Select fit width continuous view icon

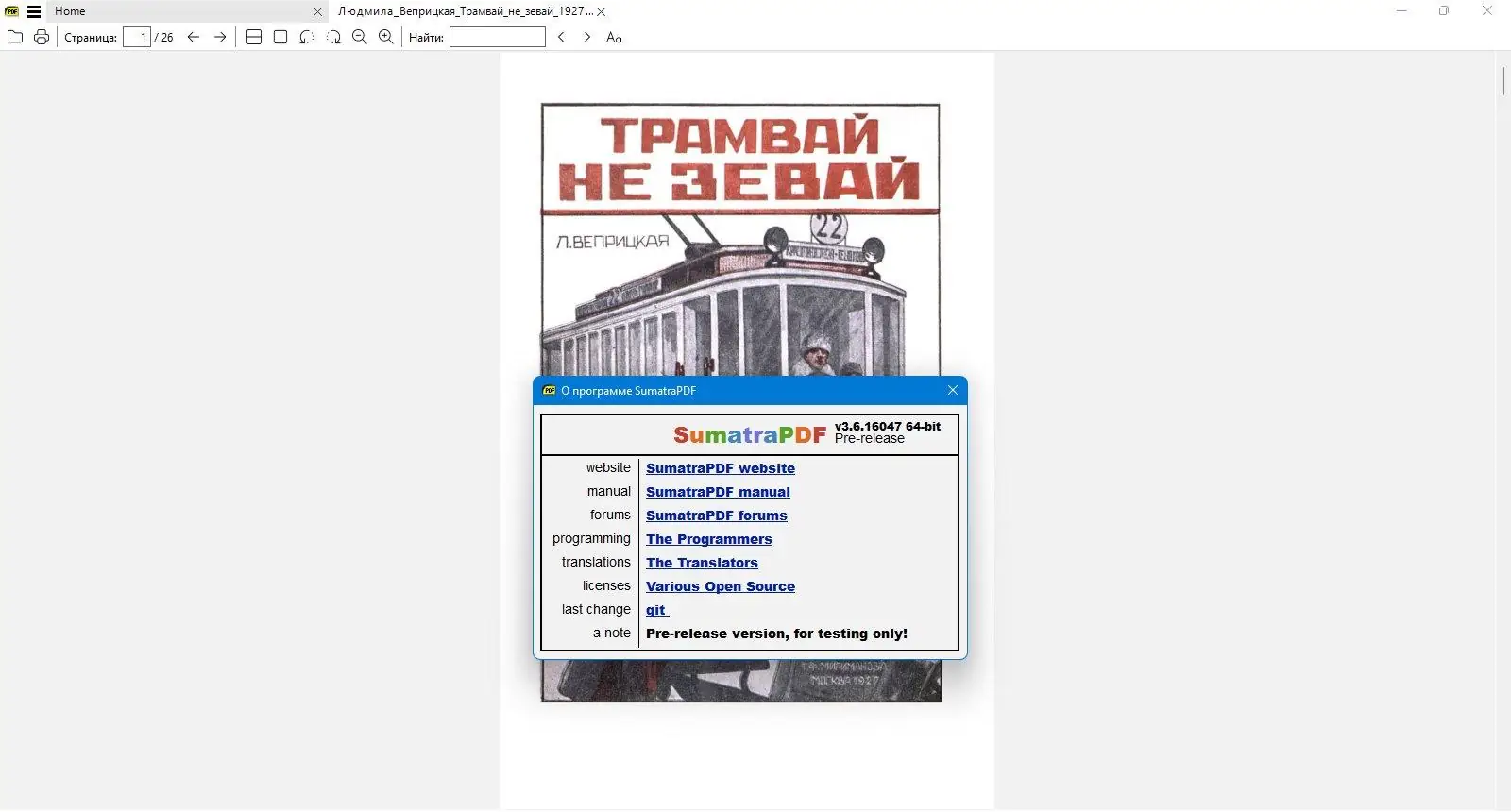[254, 37]
